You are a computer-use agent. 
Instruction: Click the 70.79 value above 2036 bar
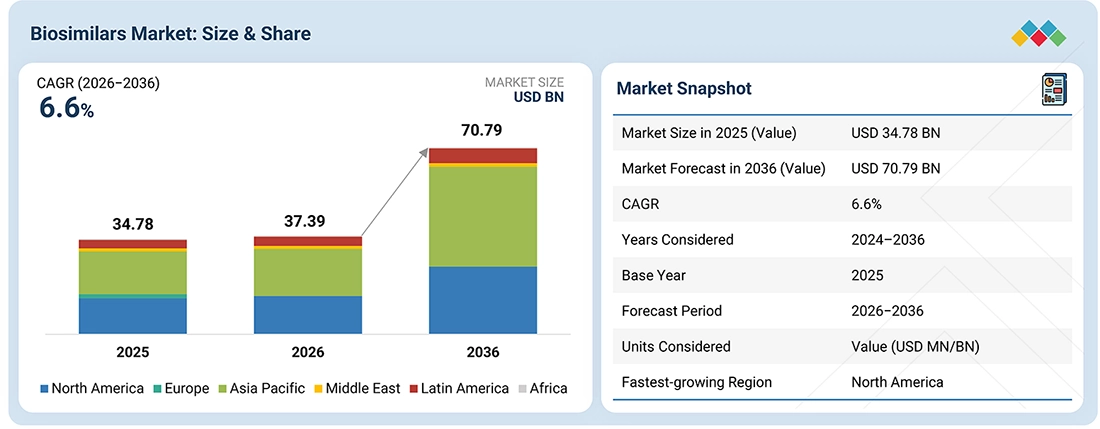point(481,130)
